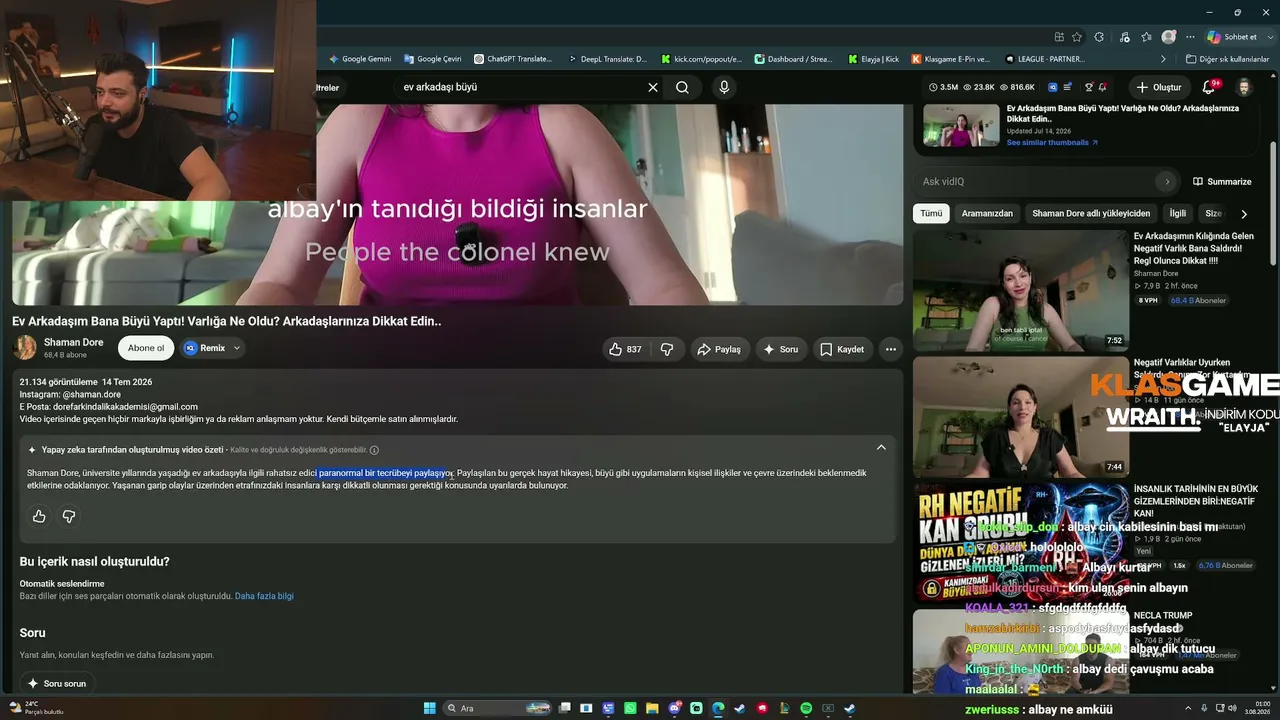The height and width of the screenshot is (720, 1280).
Task: Open the vidIQ list icon next to the blue logo
Action: tap(1068, 87)
